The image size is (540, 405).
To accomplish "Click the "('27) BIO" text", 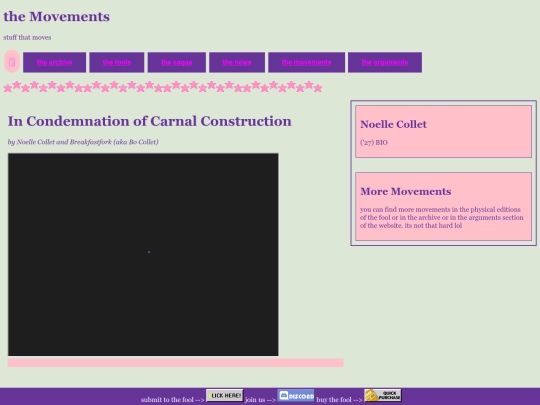I will click(374, 143).
